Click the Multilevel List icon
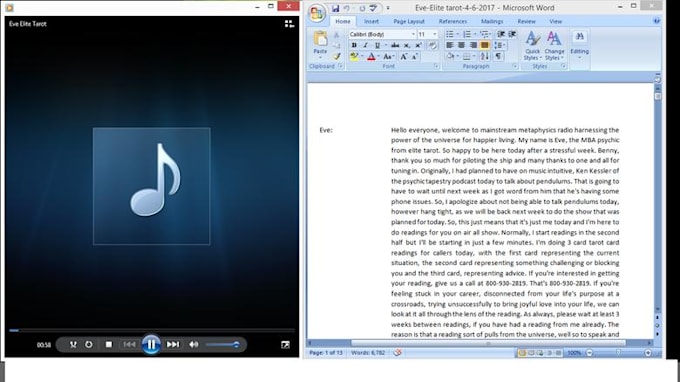This screenshot has height=382, width=680. tap(484, 34)
